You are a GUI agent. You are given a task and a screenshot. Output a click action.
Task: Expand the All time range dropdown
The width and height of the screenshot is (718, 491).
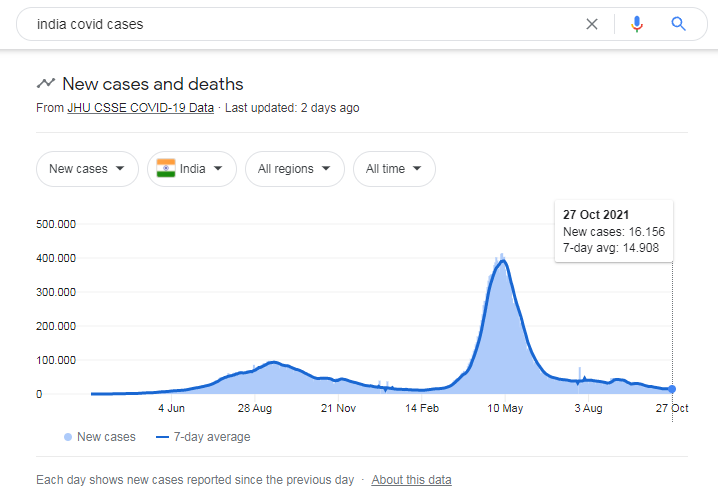point(394,169)
